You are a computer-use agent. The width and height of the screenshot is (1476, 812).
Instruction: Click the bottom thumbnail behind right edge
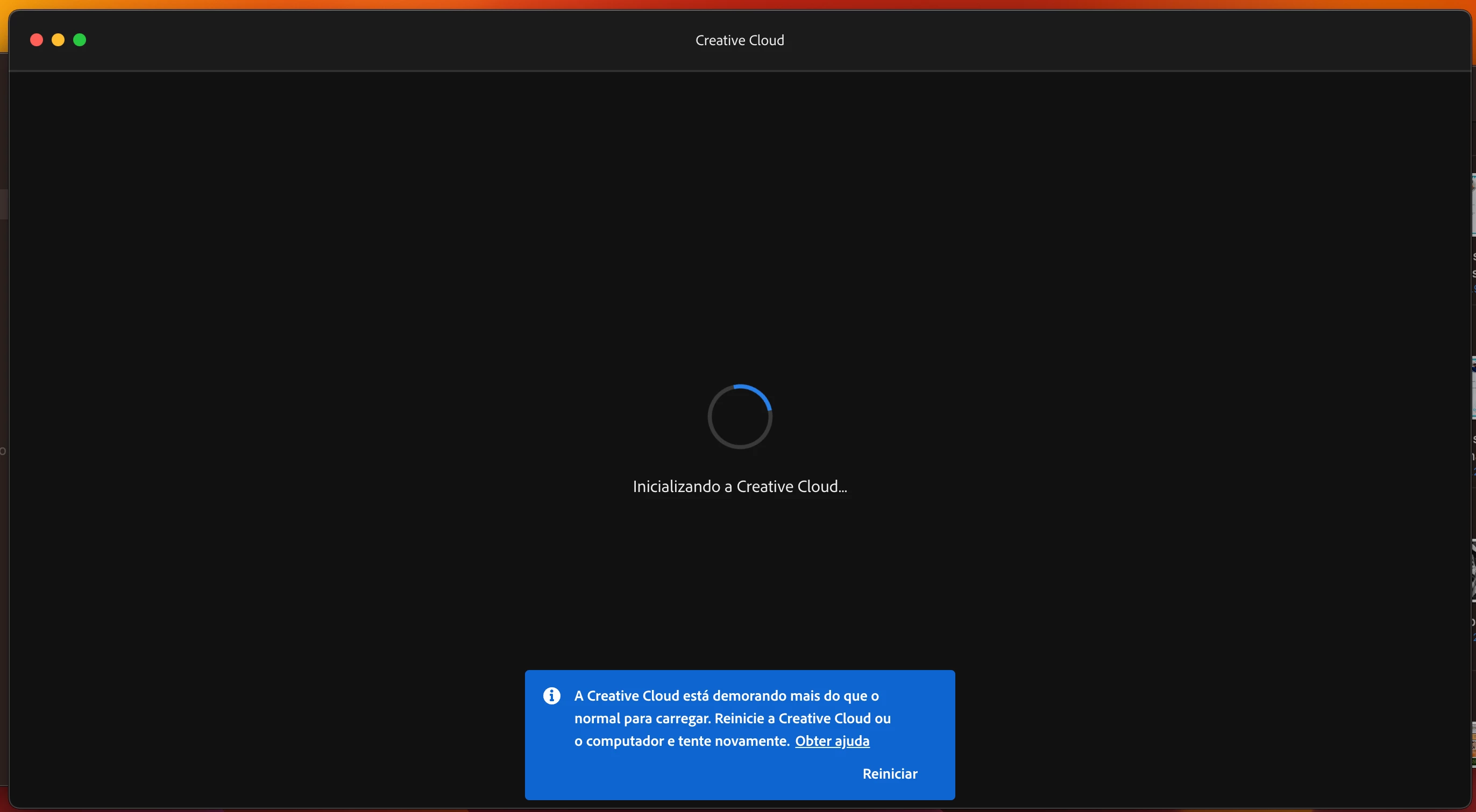[1474, 744]
